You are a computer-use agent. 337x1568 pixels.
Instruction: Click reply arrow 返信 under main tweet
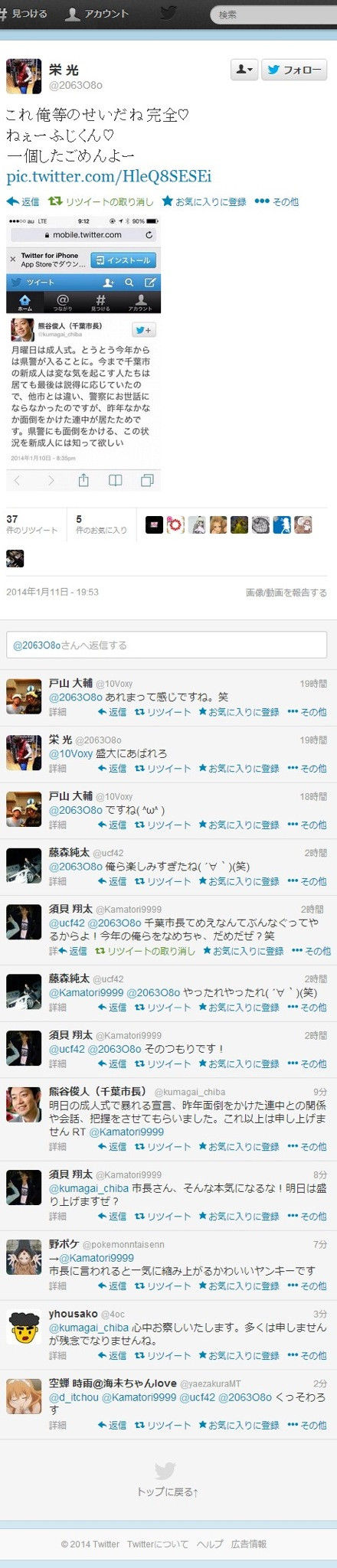tap(23, 201)
